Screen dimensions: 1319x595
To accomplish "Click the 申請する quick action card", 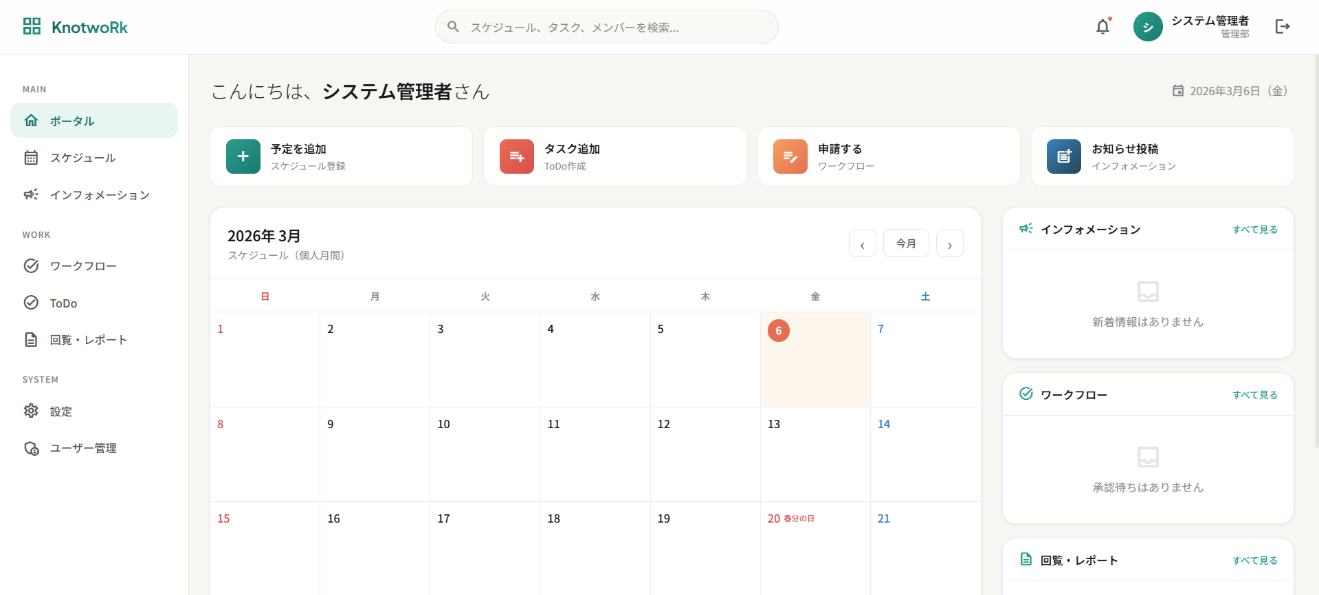I will [x=888, y=156].
